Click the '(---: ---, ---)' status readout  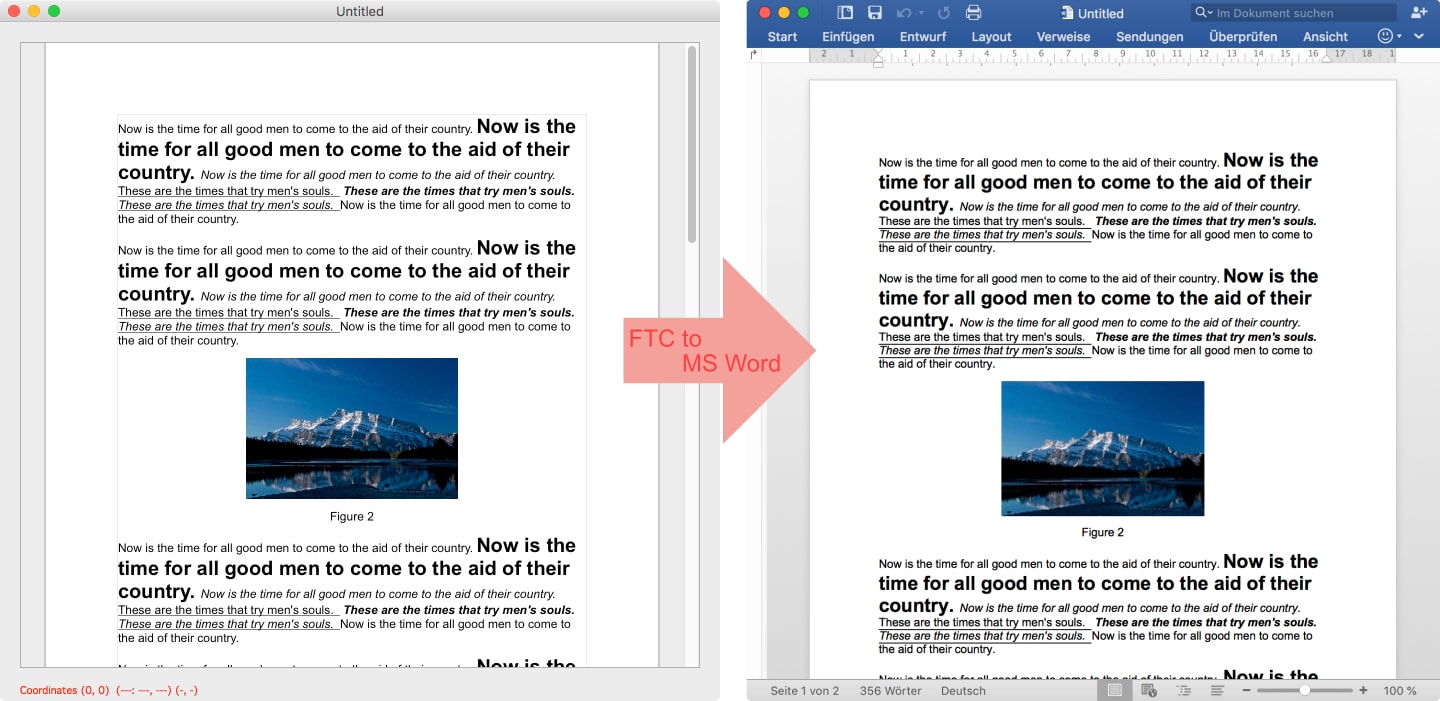click(144, 690)
